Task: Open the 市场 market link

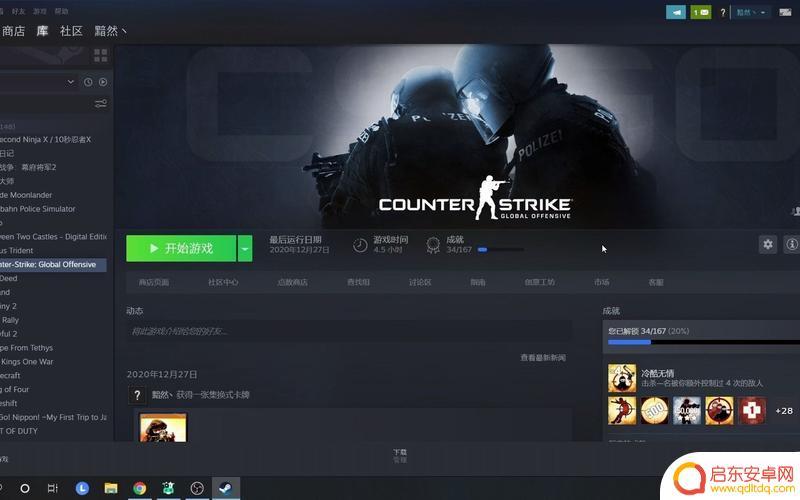Action: point(602,282)
